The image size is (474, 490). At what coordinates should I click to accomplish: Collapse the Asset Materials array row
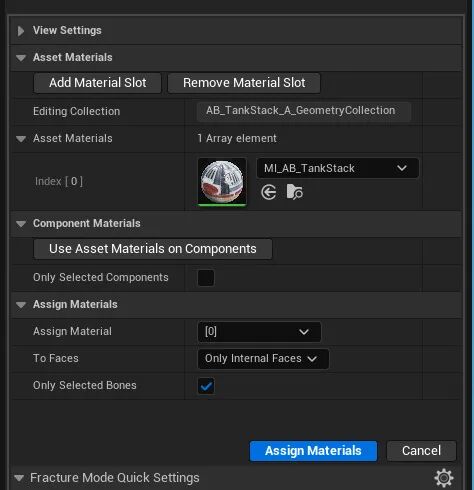21,139
